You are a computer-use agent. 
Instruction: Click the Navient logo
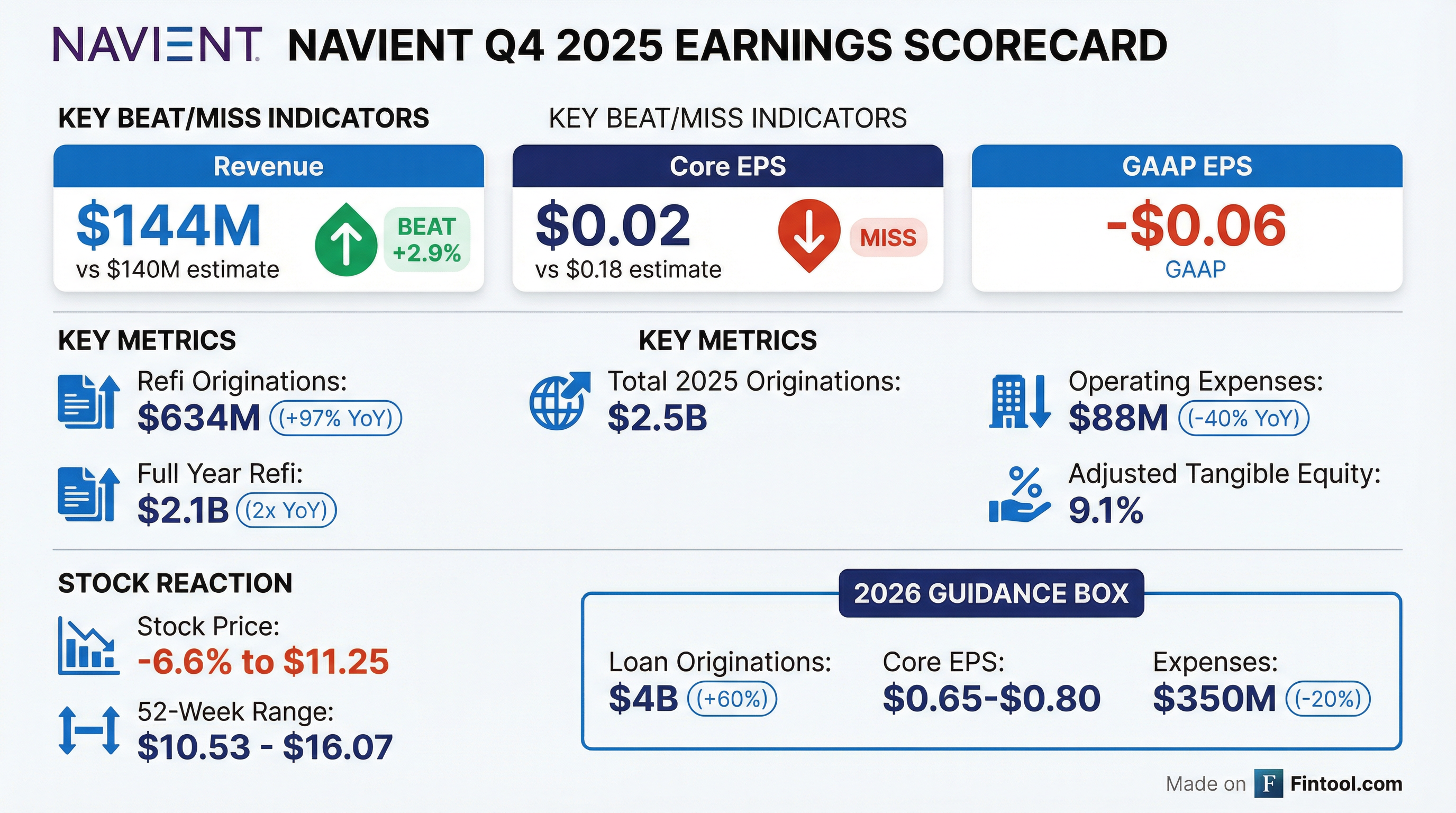[157, 44]
